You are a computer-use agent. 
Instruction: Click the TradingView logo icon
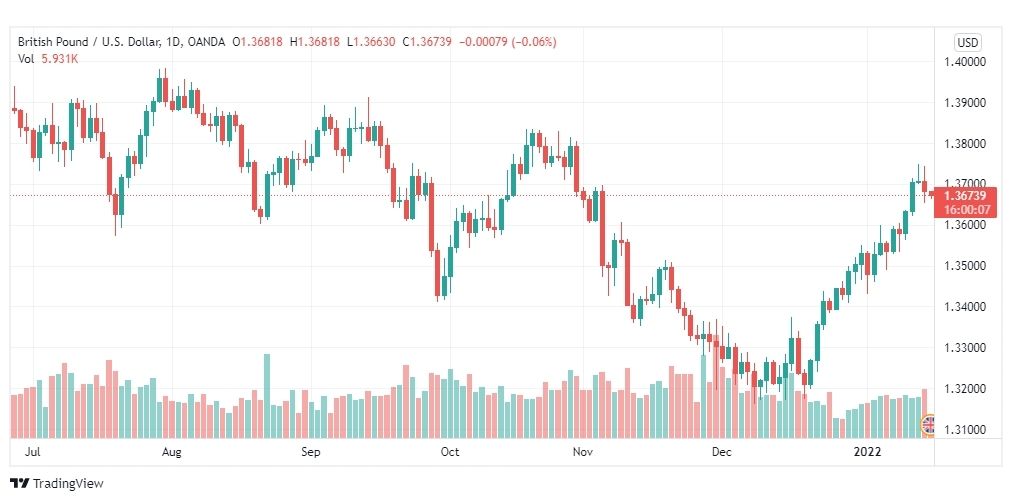[x=20, y=483]
